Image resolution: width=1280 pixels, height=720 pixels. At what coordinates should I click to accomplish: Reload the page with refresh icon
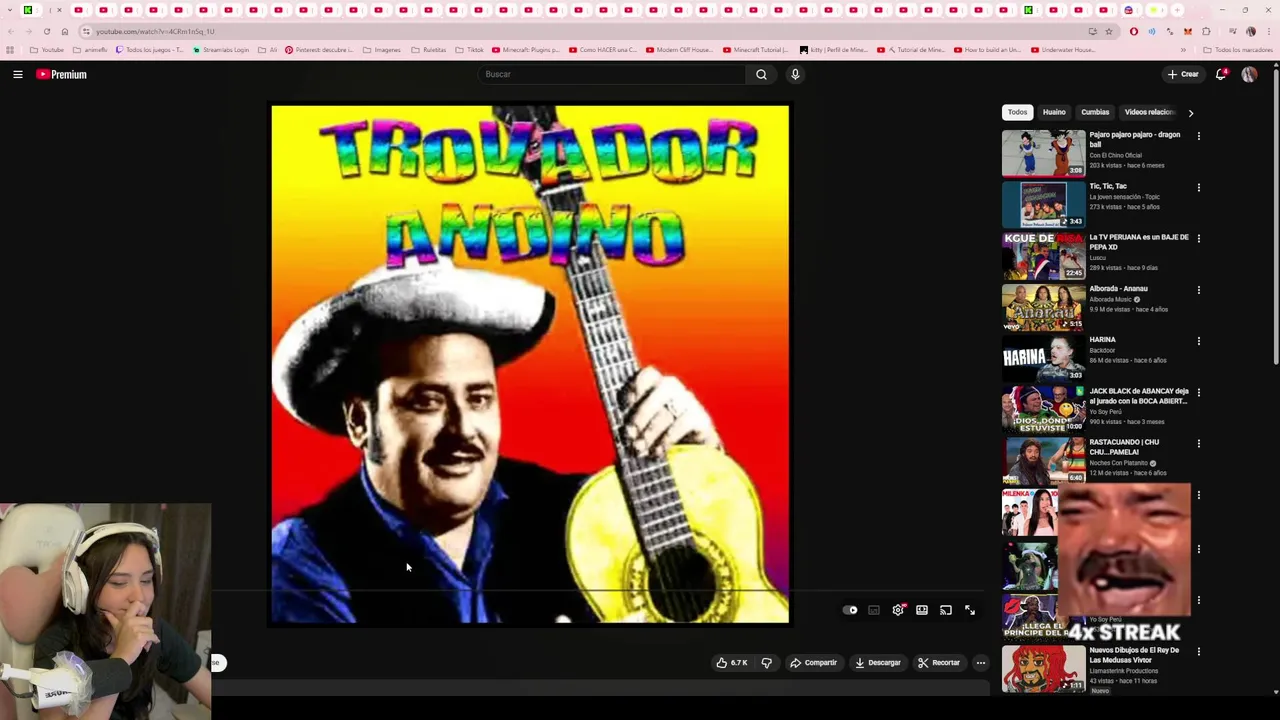point(47,31)
